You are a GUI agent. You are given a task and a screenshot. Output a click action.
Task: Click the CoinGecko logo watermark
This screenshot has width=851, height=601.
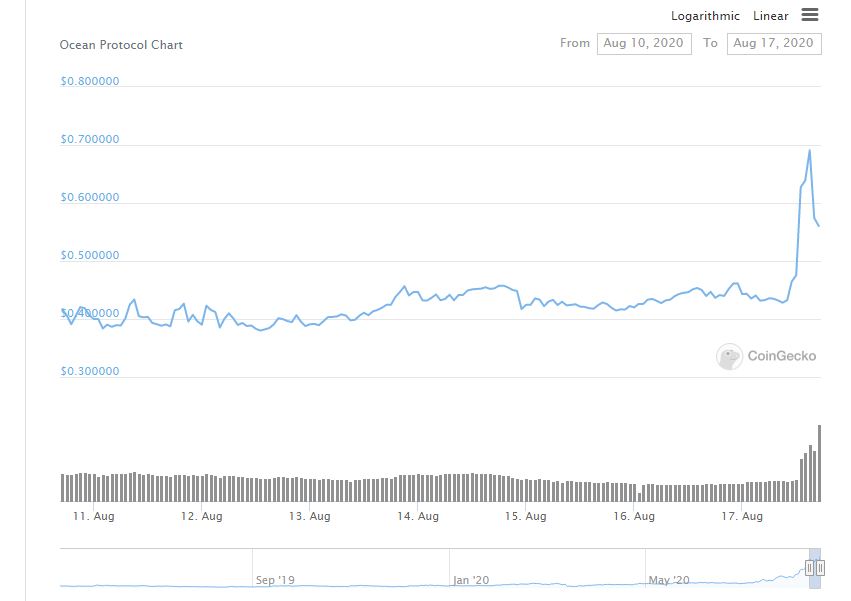tap(767, 356)
